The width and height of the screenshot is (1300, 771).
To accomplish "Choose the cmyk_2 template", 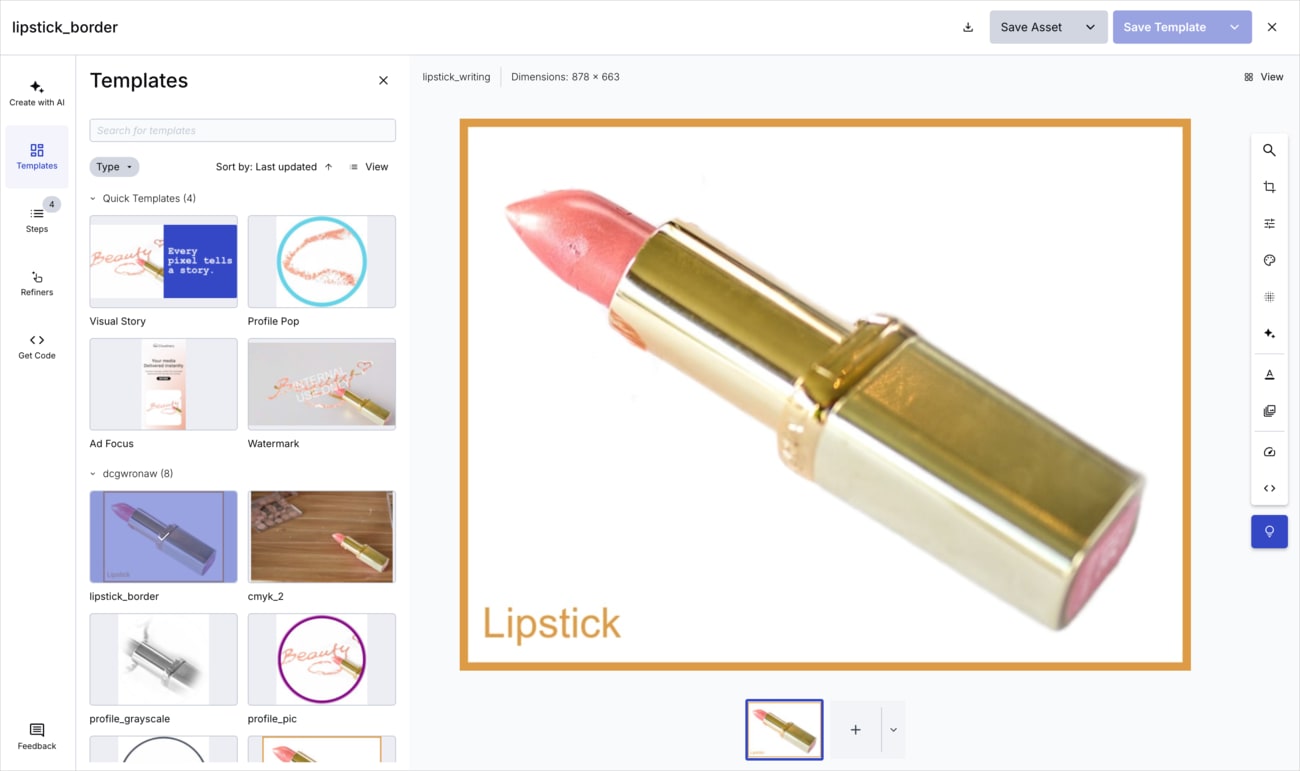I will 322,537.
